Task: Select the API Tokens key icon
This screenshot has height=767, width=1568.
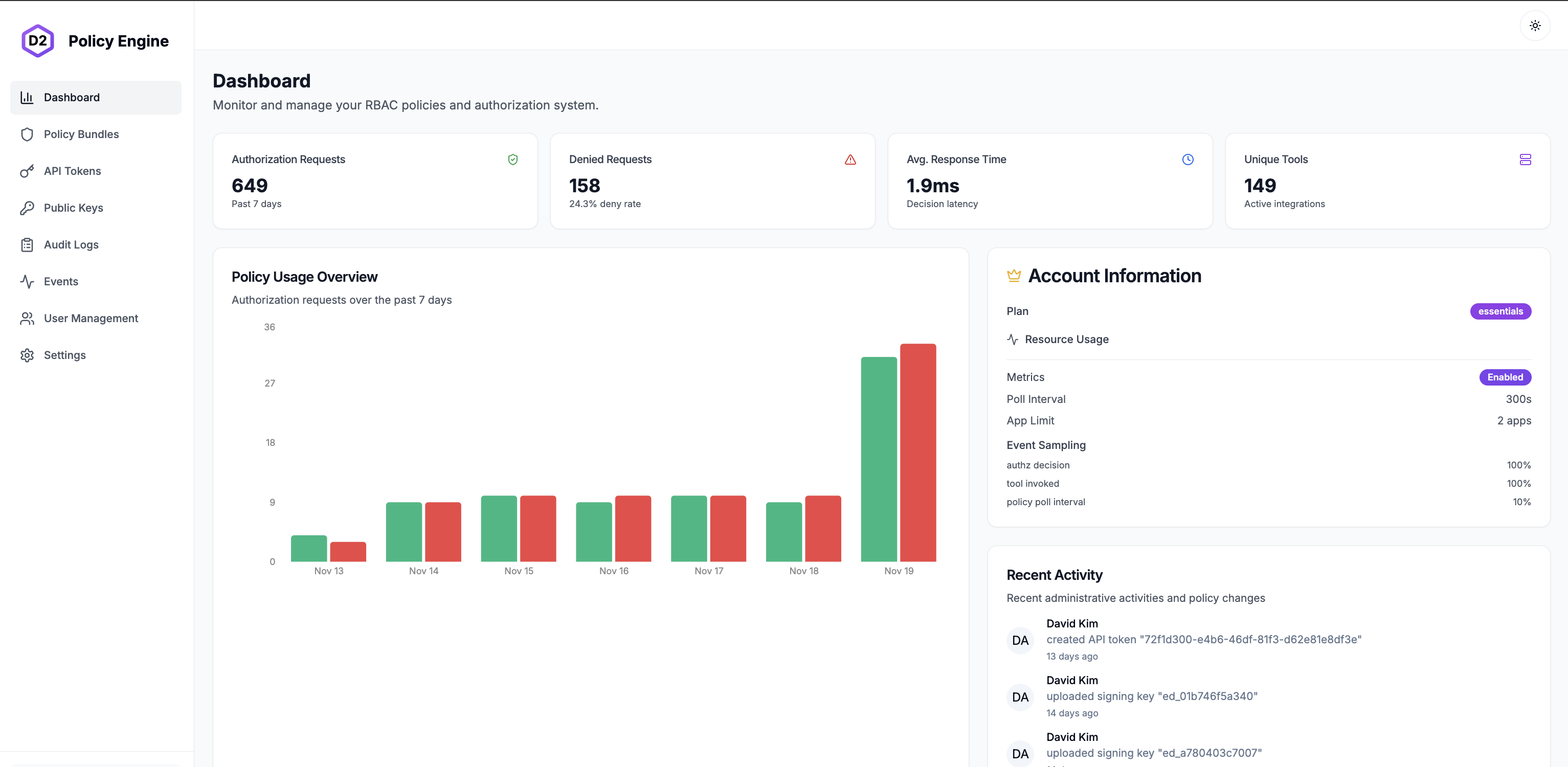Action: click(x=28, y=171)
